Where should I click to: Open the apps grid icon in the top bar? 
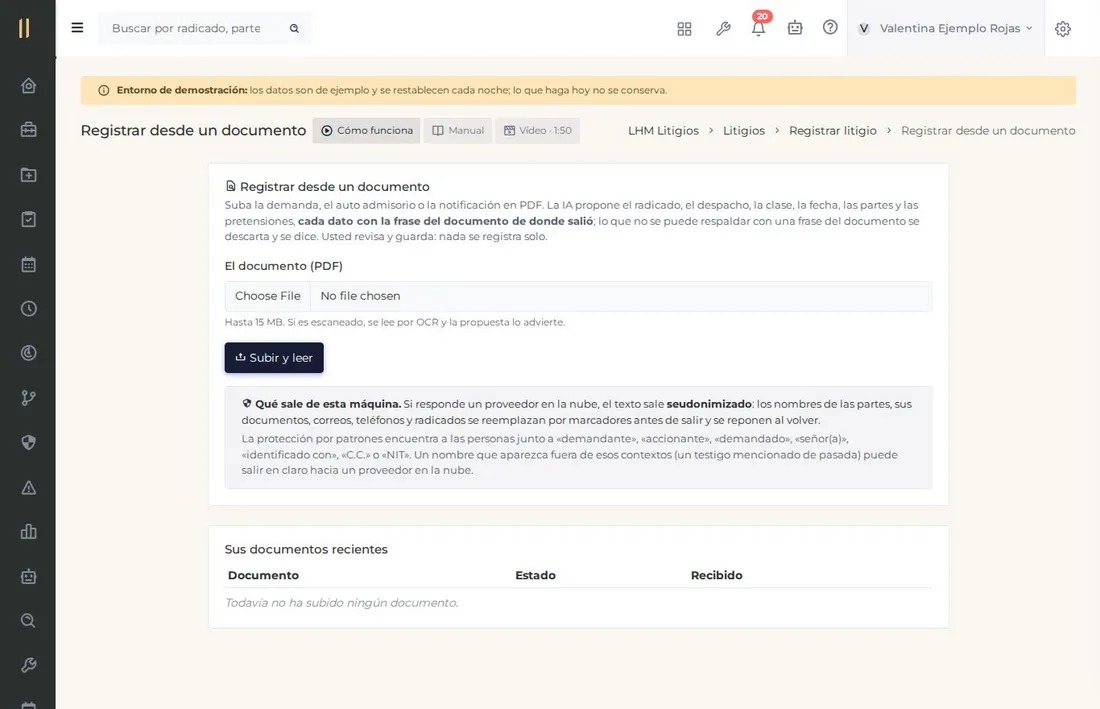(x=684, y=29)
